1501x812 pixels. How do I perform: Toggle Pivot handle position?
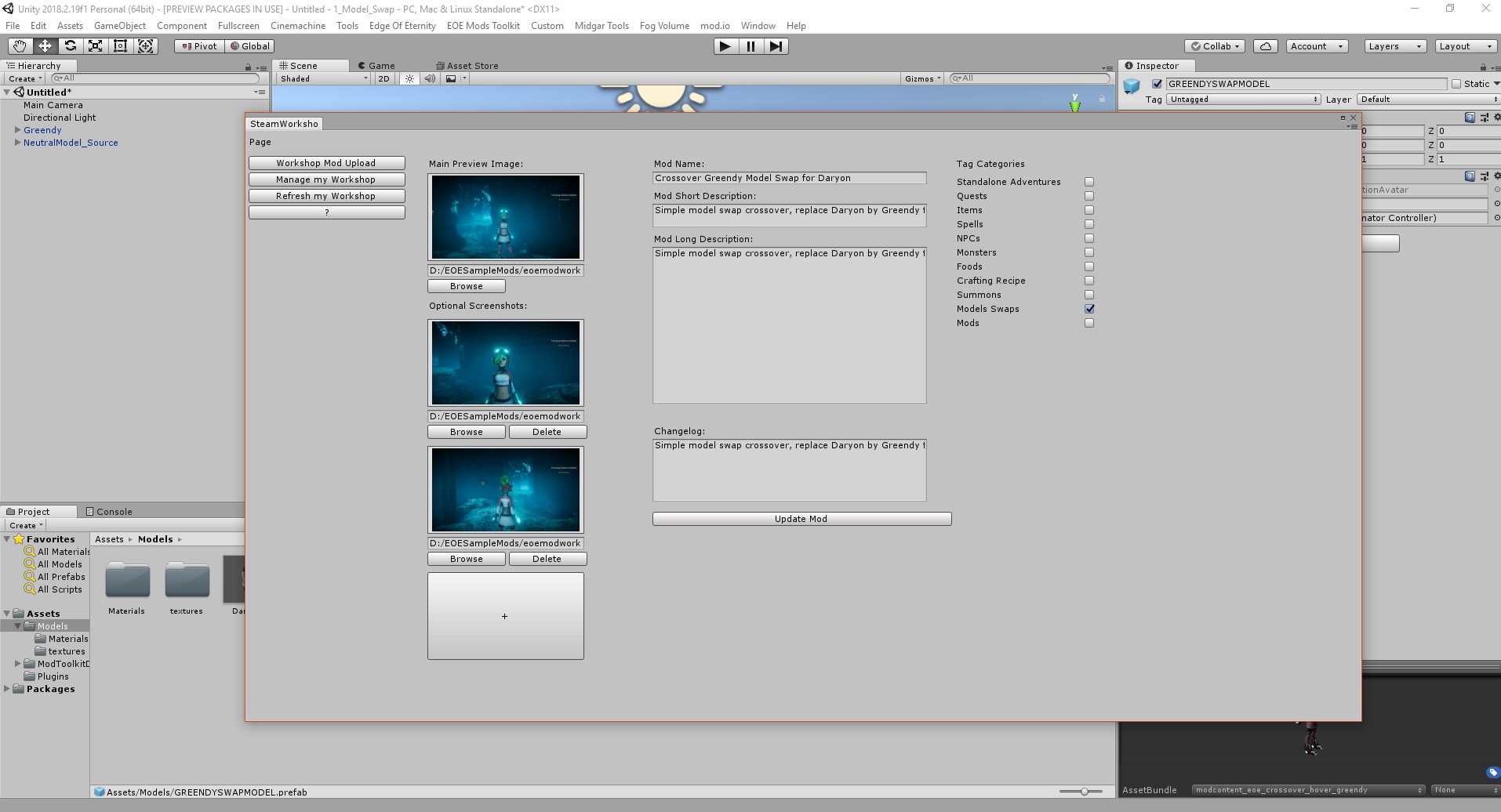tap(199, 46)
